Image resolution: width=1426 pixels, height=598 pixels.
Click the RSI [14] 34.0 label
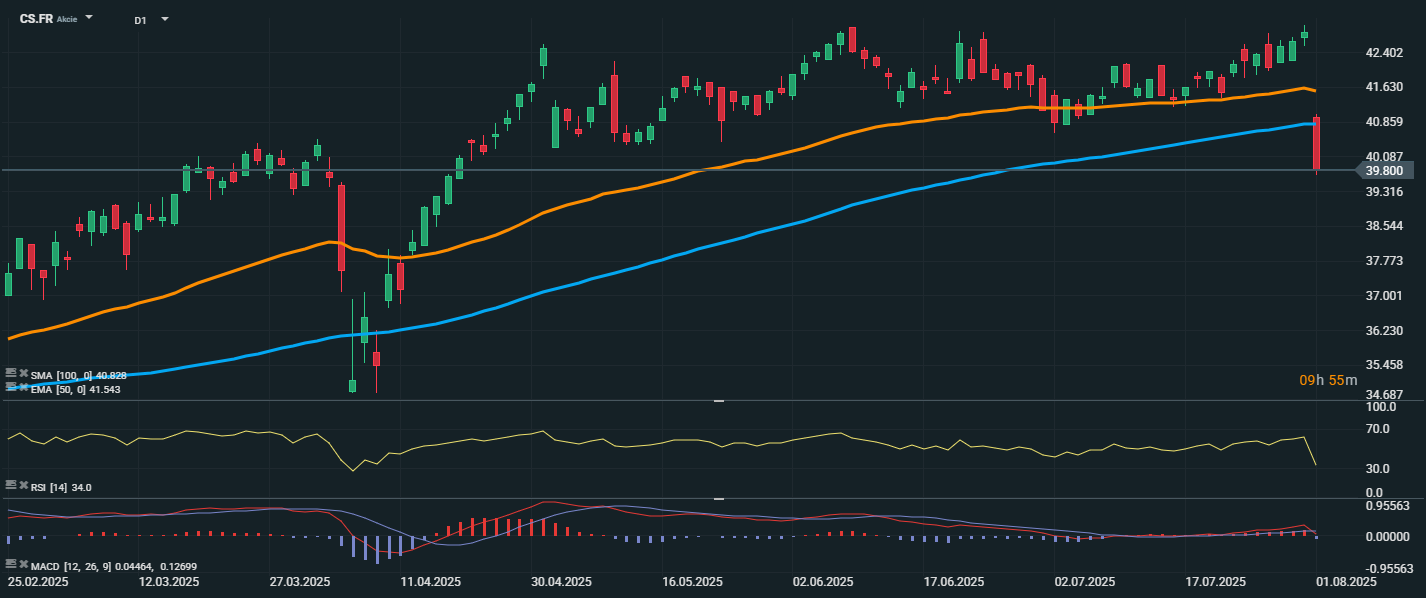coord(61,487)
